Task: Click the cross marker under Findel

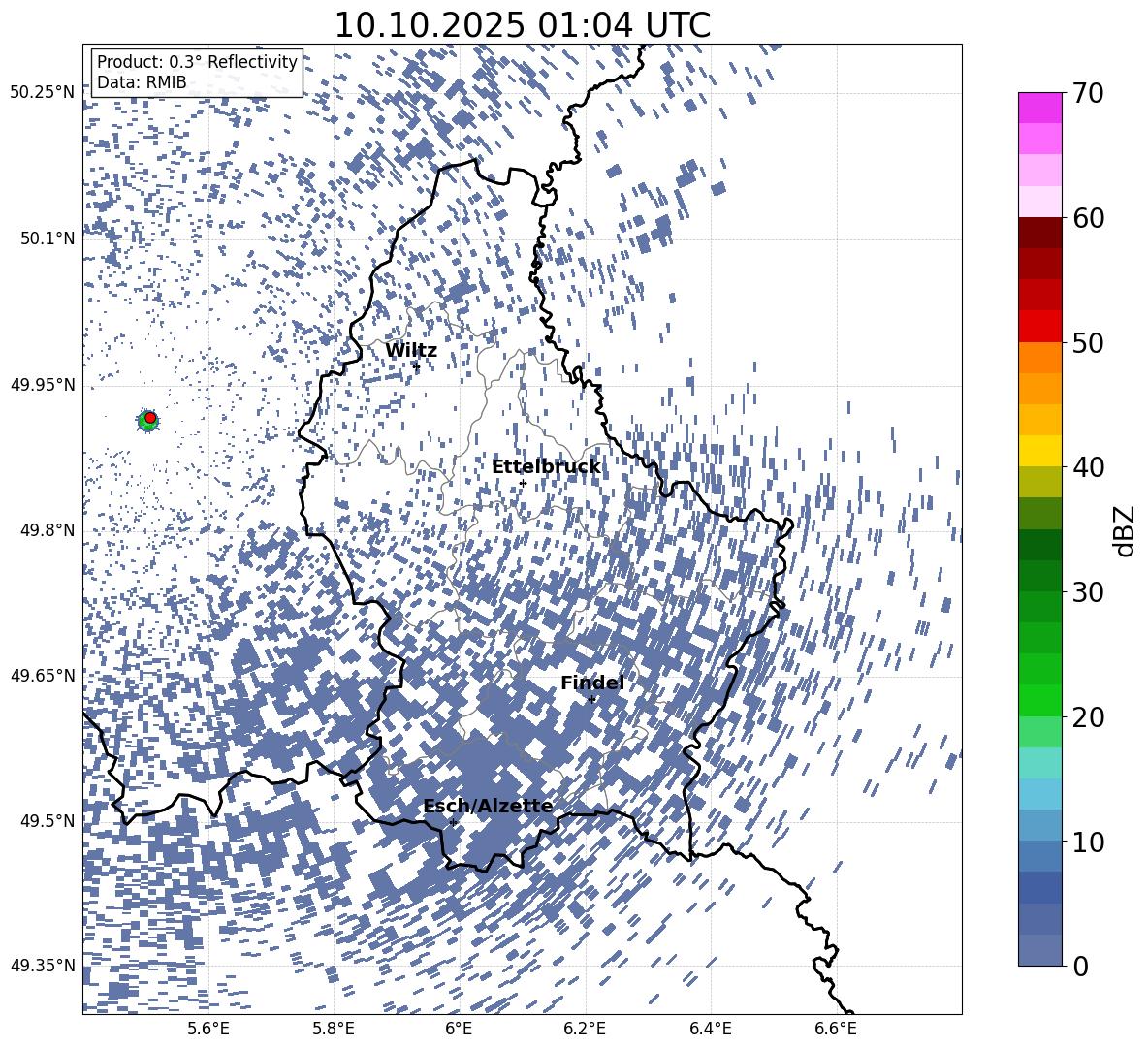Action: point(592,700)
